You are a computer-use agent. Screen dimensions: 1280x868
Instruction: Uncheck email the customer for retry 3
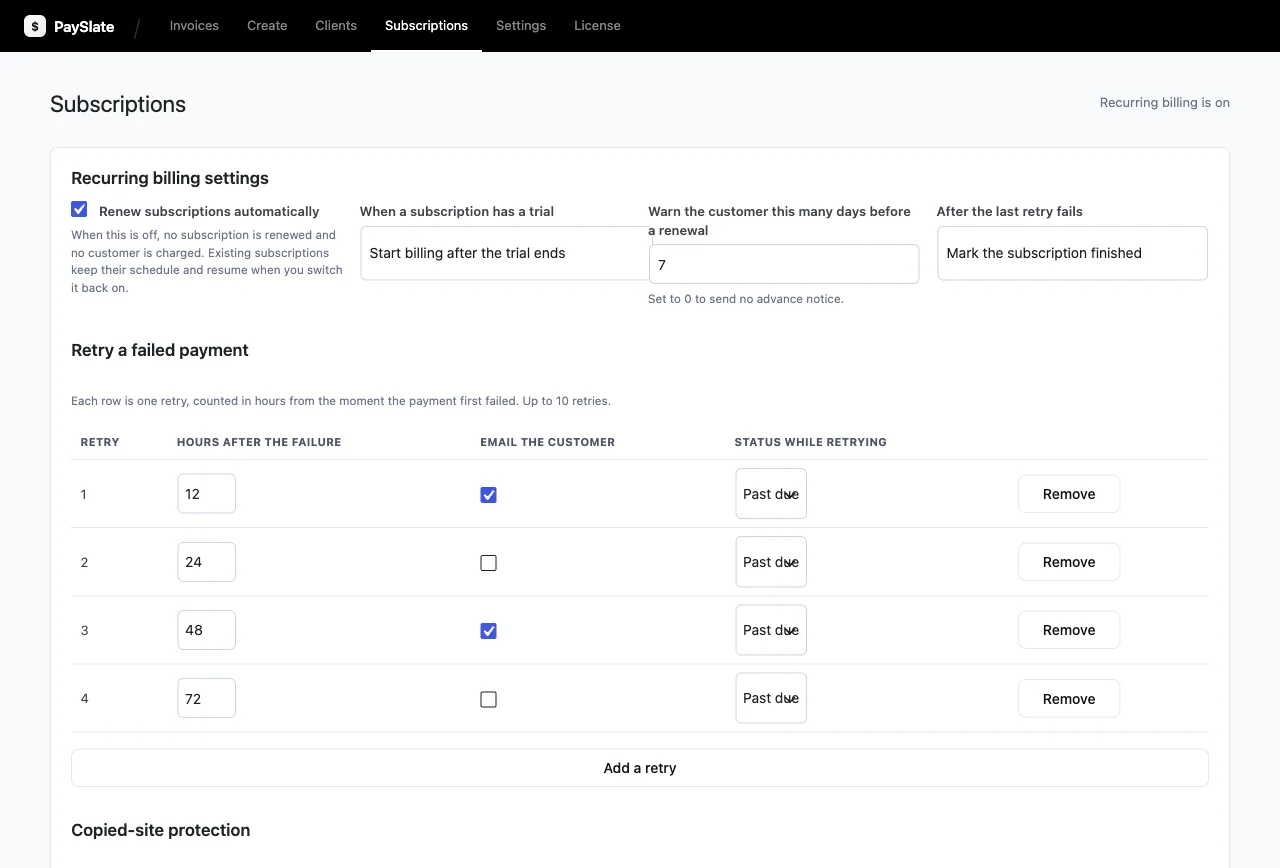[488, 631]
